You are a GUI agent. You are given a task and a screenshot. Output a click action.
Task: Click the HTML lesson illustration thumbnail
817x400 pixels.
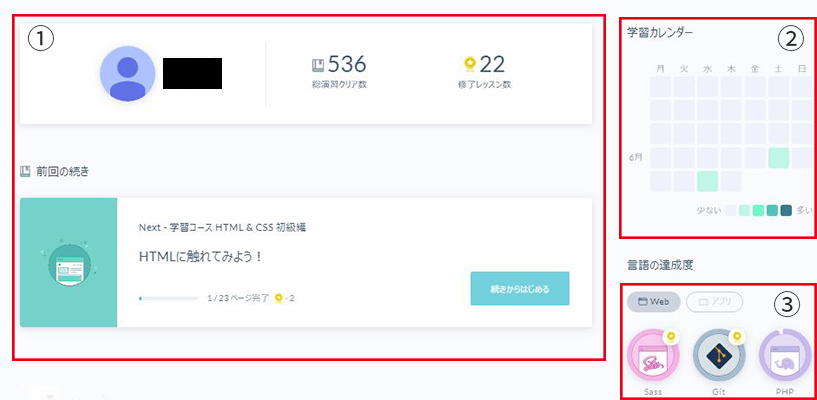[x=69, y=262]
